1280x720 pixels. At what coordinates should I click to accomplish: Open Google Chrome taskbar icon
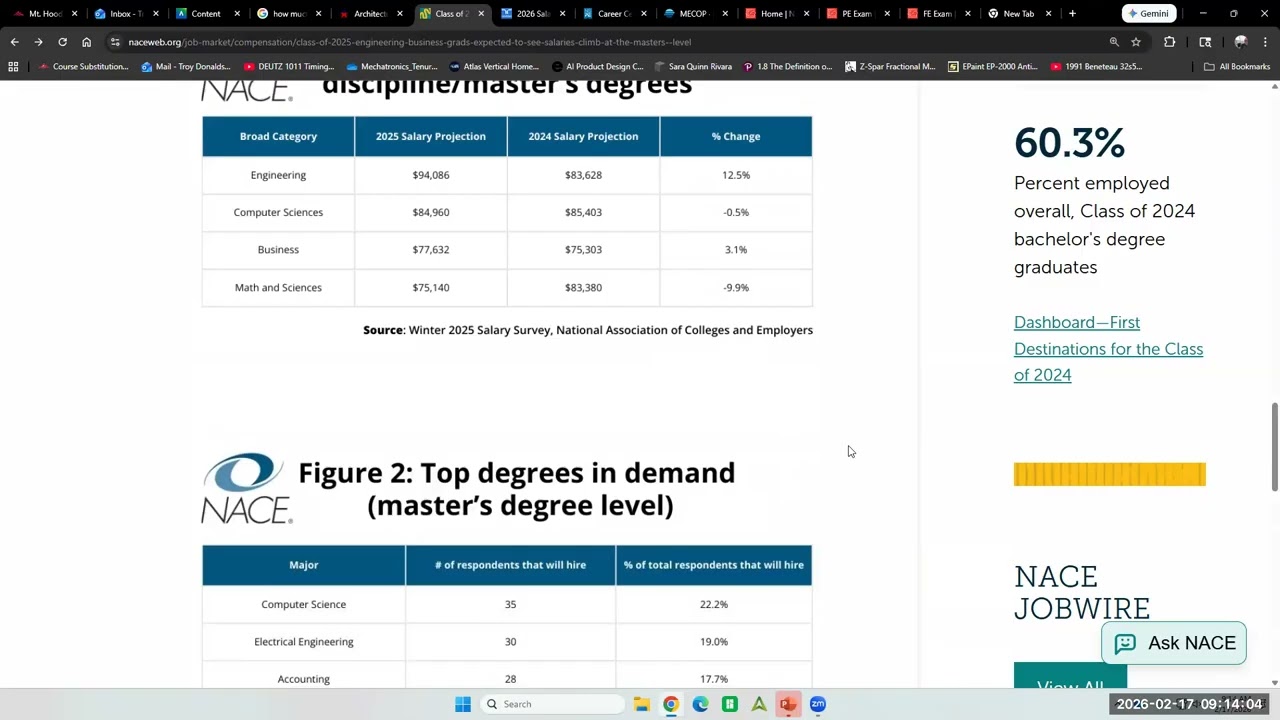pyautogui.click(x=671, y=704)
